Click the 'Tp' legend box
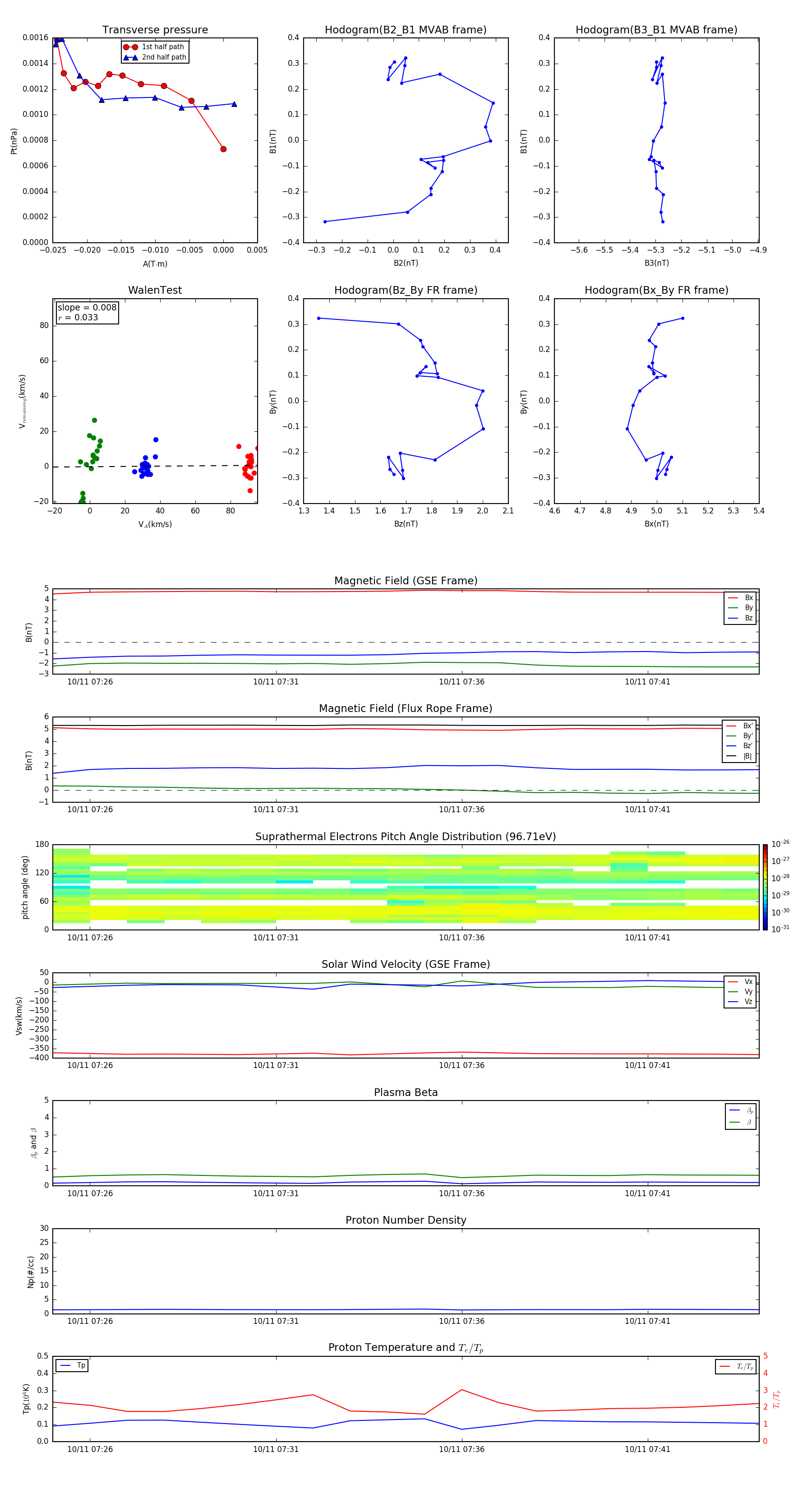Viewport: 812px width, 1489px height. tap(72, 1365)
